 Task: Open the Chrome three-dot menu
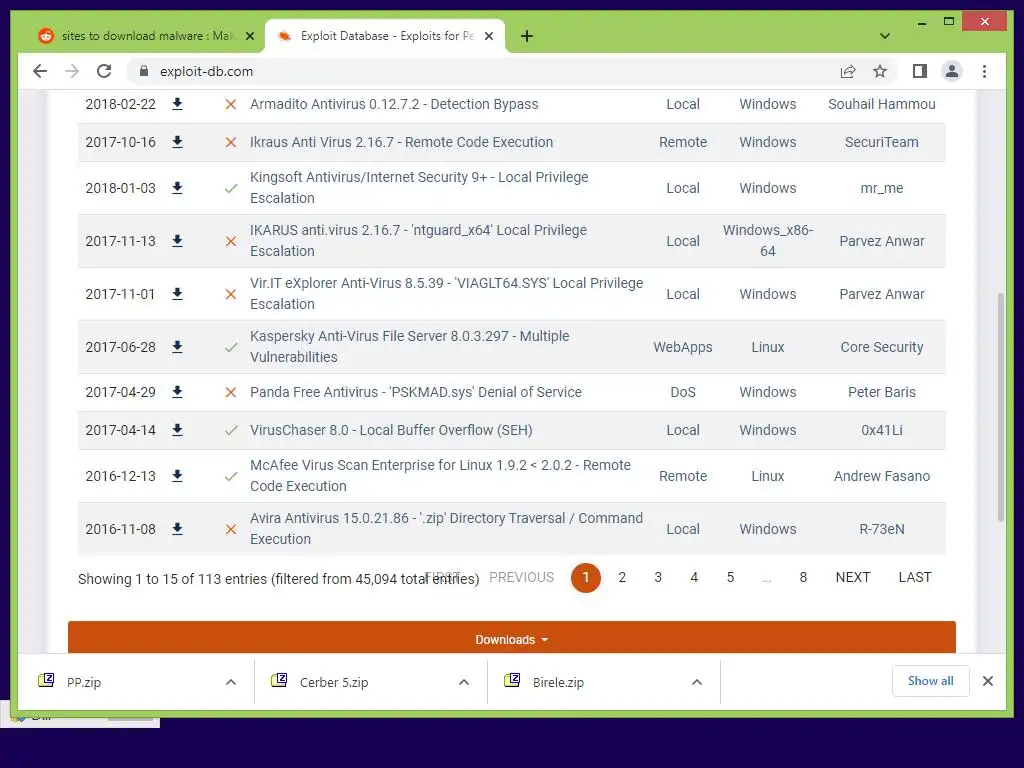[x=984, y=71]
